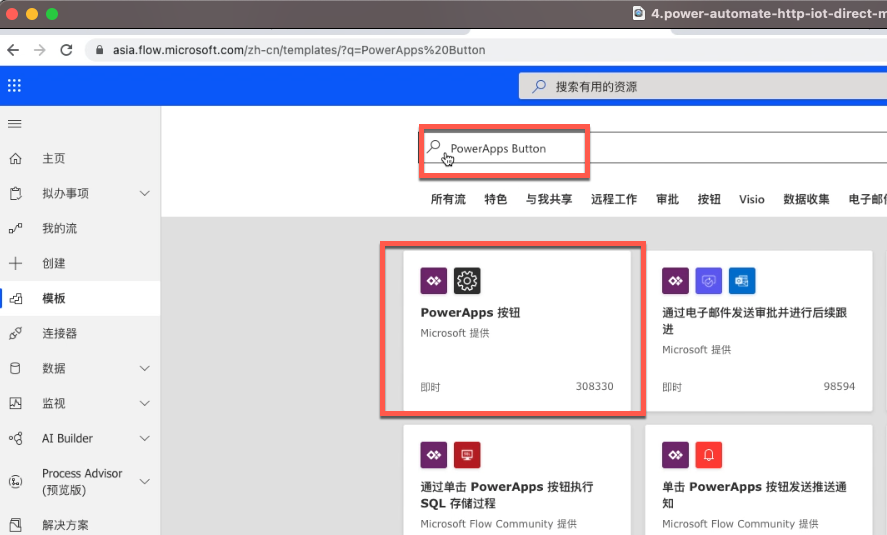
Task: Select the Visio category tab
Action: point(752,199)
